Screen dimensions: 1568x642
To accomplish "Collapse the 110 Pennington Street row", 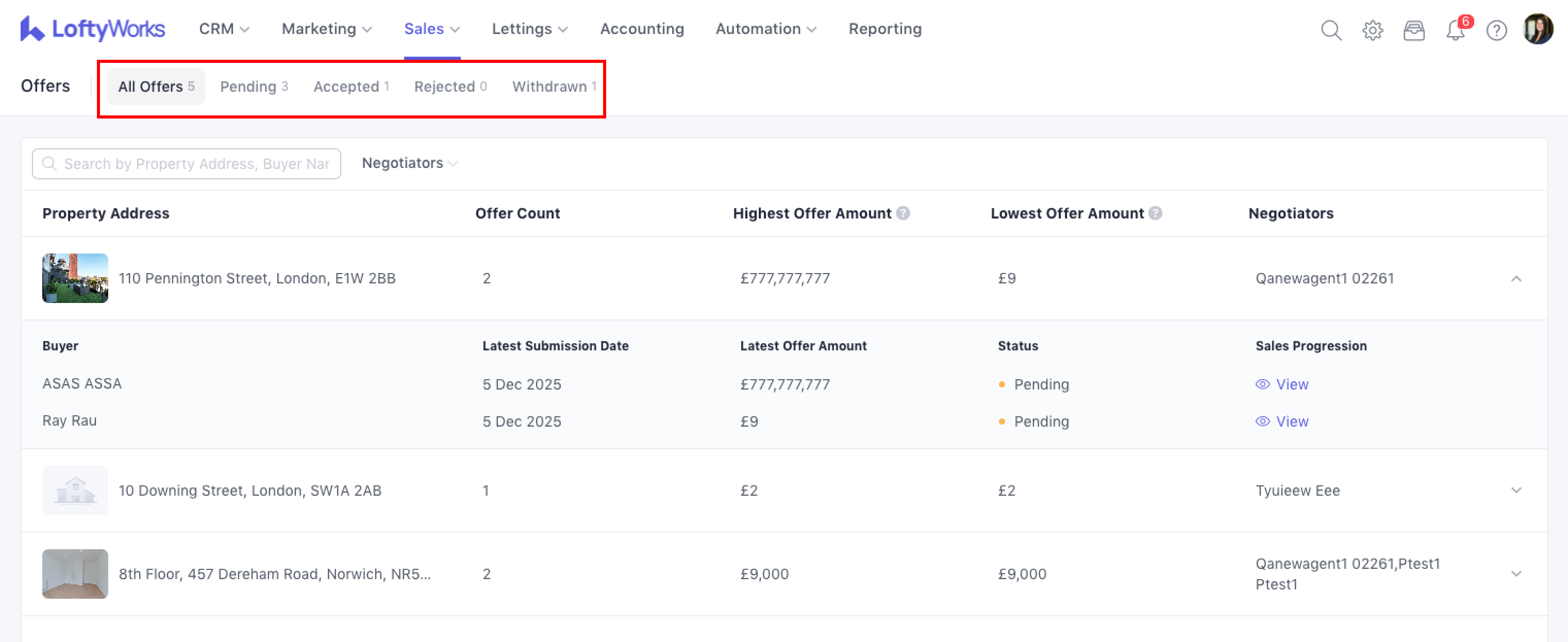I will tap(1515, 279).
